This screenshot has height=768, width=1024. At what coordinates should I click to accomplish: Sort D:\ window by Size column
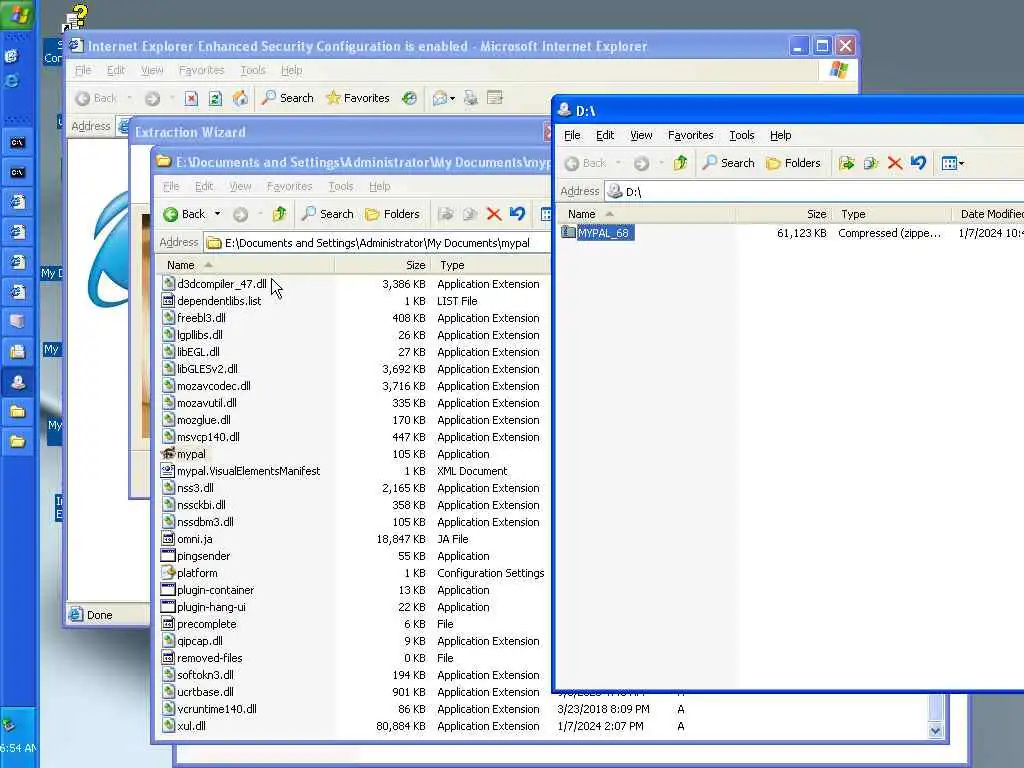point(784,214)
